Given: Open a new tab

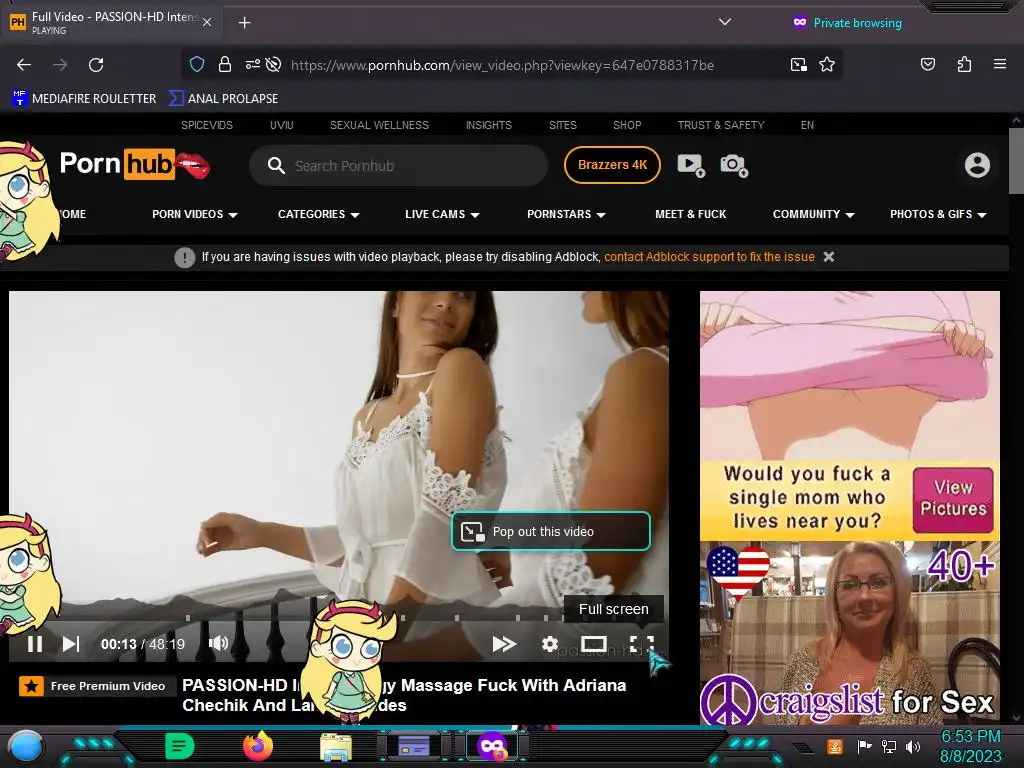Looking at the screenshot, I should click(244, 23).
